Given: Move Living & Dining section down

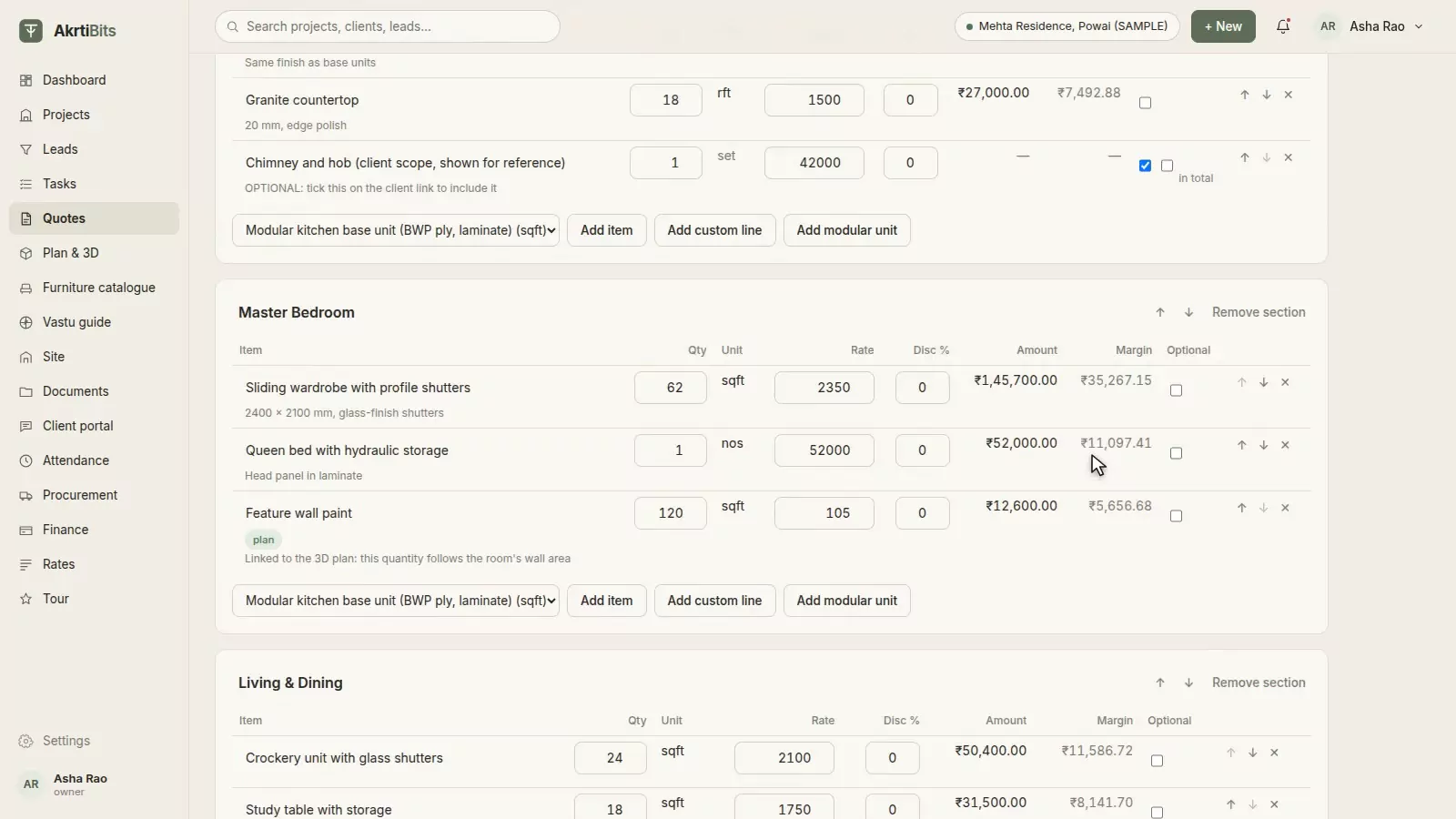Looking at the screenshot, I should (1188, 682).
